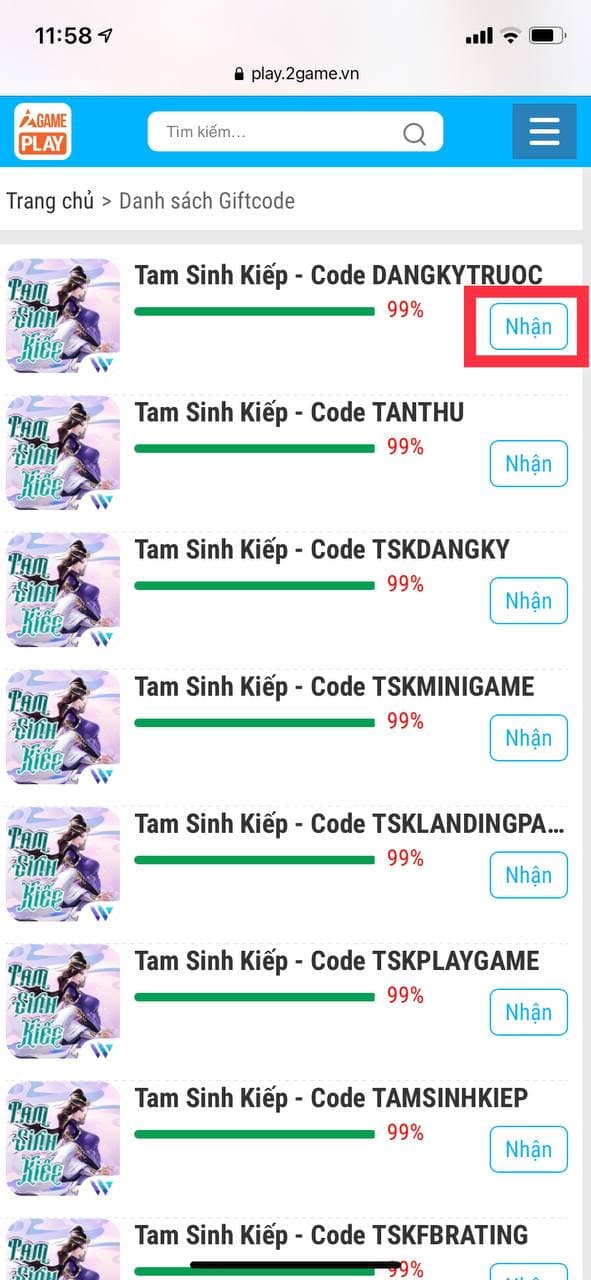Viewport: 591px width, 1280px height.
Task: Open game icon next to TSKMINIGAME code
Action: pyautogui.click(x=63, y=727)
